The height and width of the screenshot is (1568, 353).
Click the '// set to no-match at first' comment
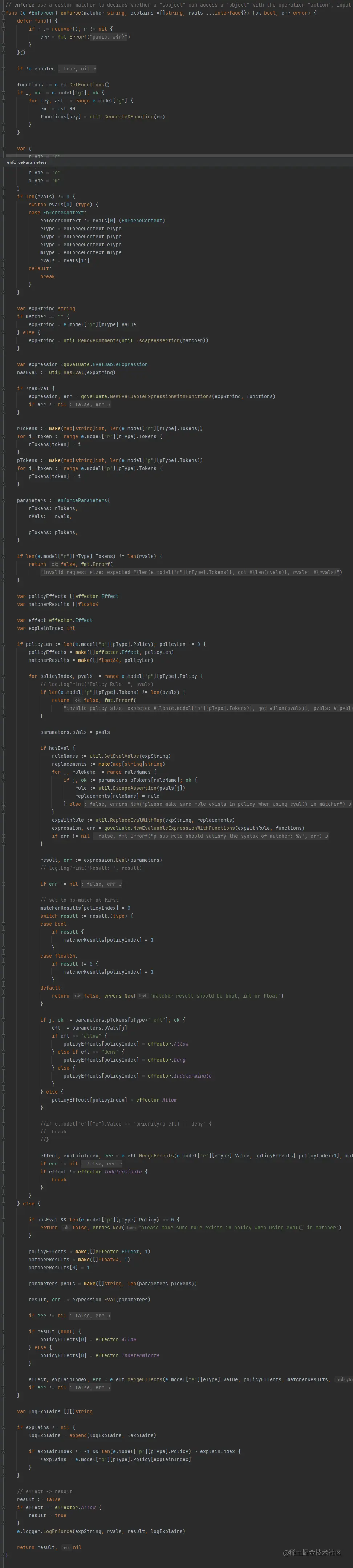tap(80, 900)
